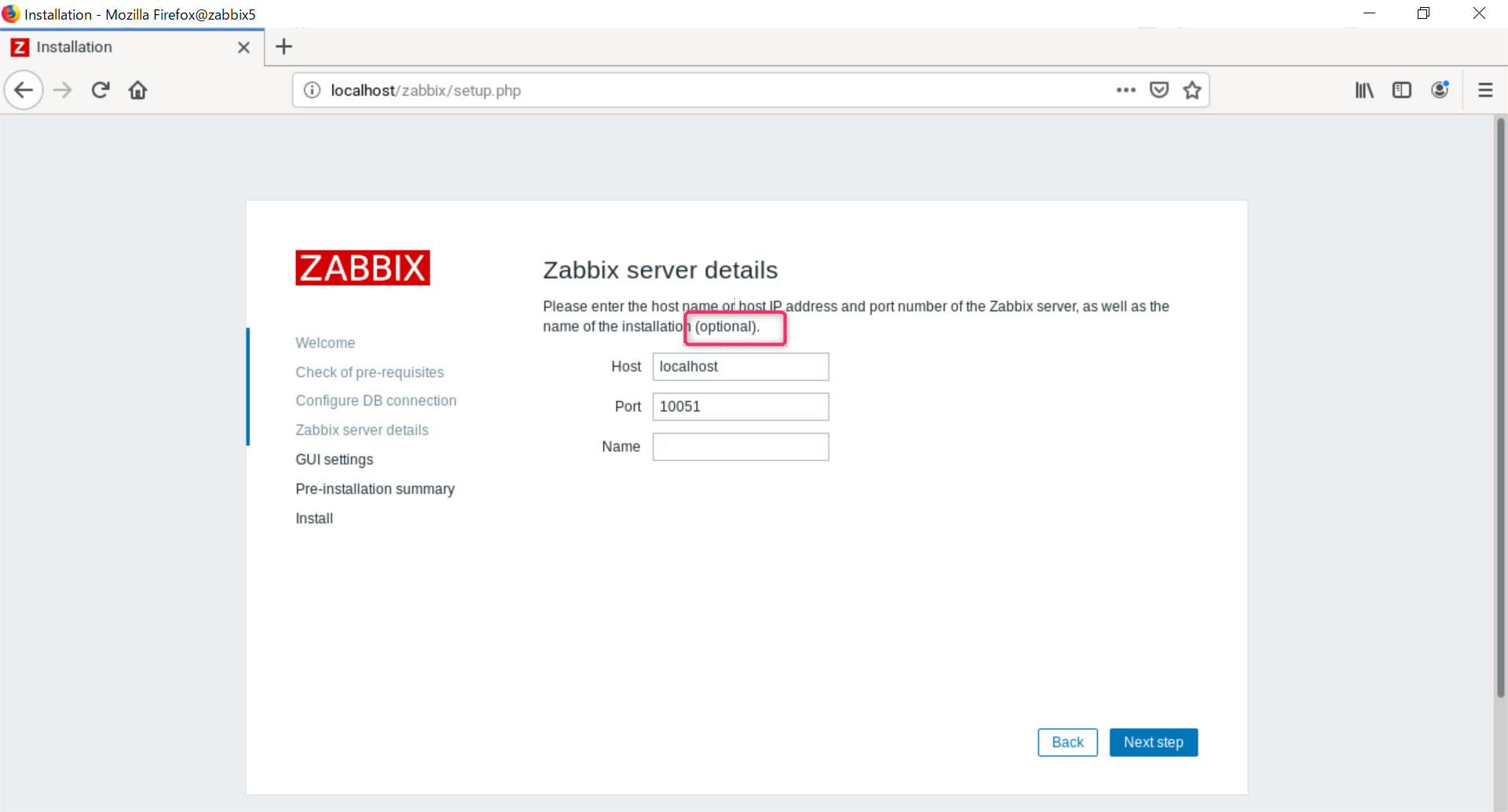Select Pre-installation summary step
Screen dimensions: 1508x812
[x=375, y=488]
